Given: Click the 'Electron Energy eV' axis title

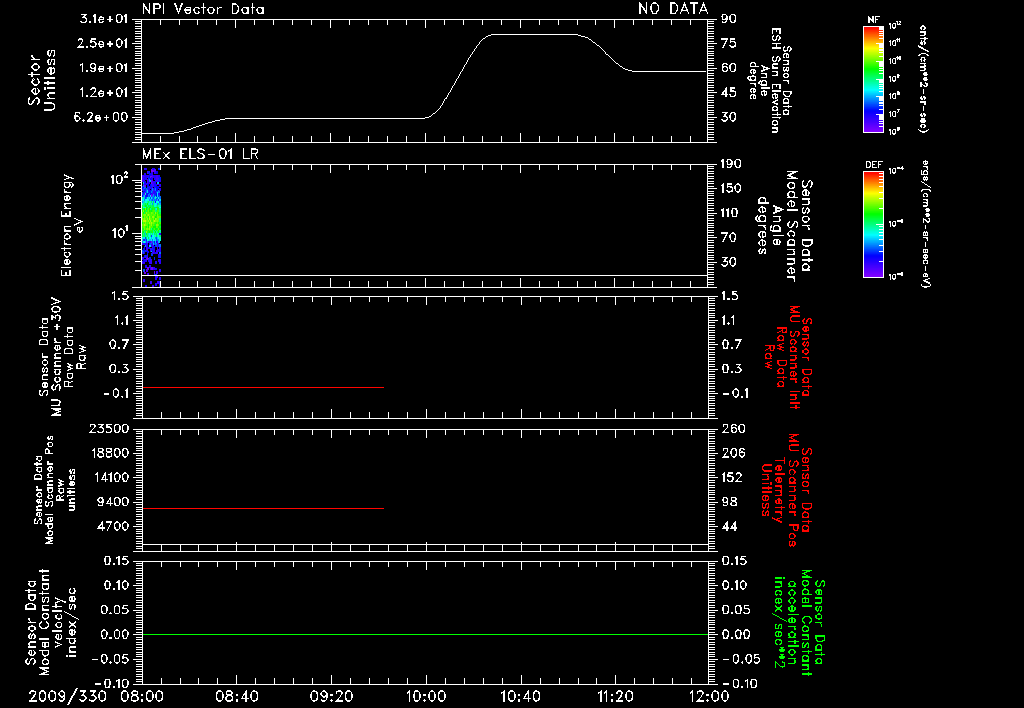Looking at the screenshot, I should (x=72, y=225).
